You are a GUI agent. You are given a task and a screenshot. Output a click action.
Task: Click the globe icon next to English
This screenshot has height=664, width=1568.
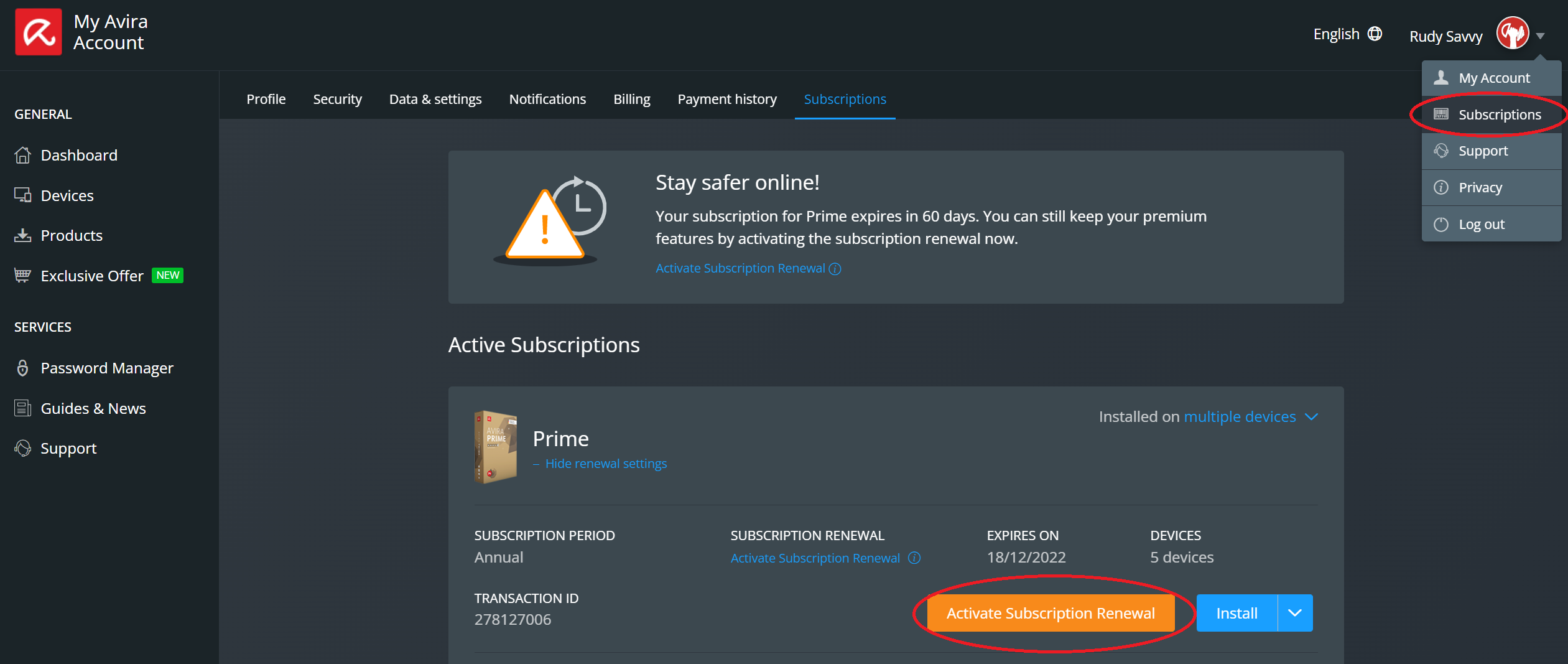coord(1375,34)
